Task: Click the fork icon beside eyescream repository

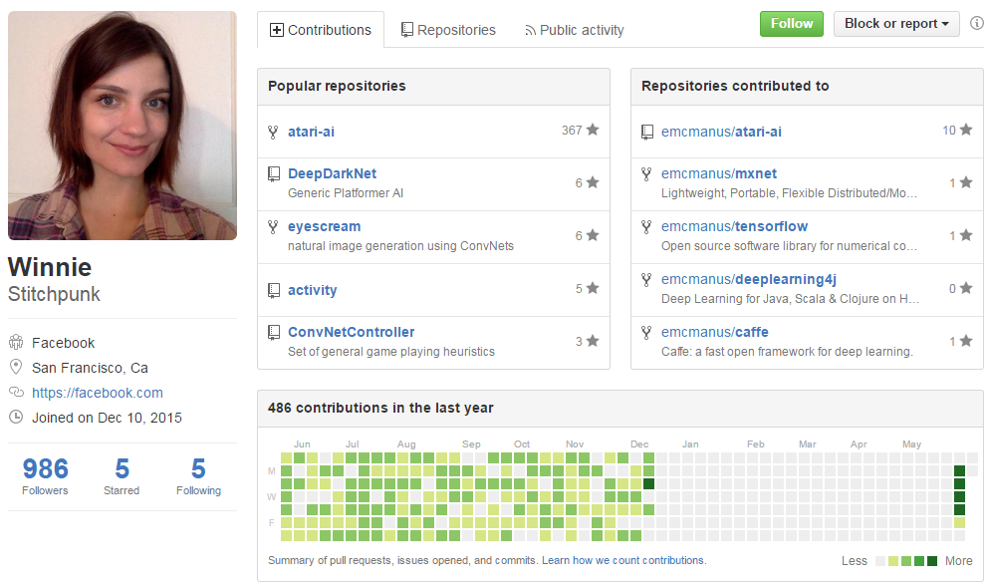Action: coord(273,227)
